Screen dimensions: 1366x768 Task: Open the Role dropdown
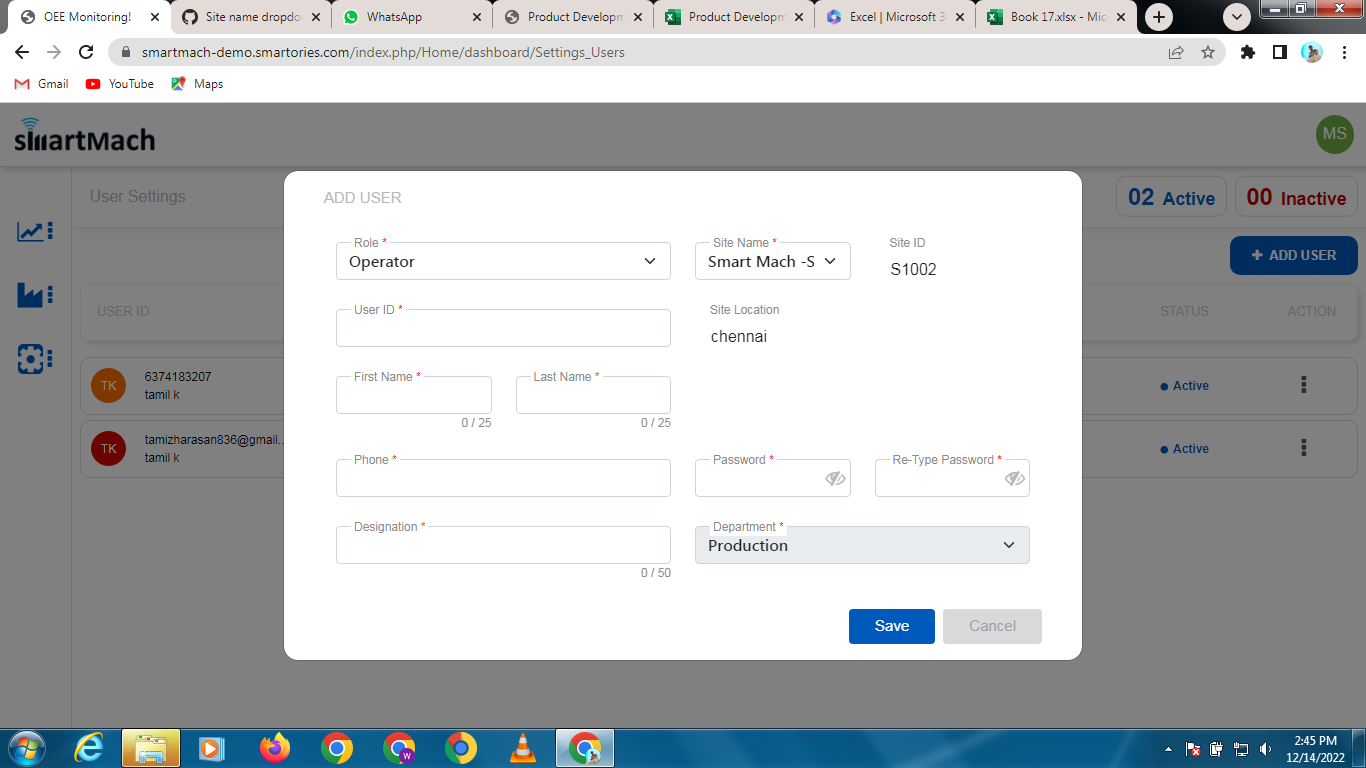tap(503, 261)
